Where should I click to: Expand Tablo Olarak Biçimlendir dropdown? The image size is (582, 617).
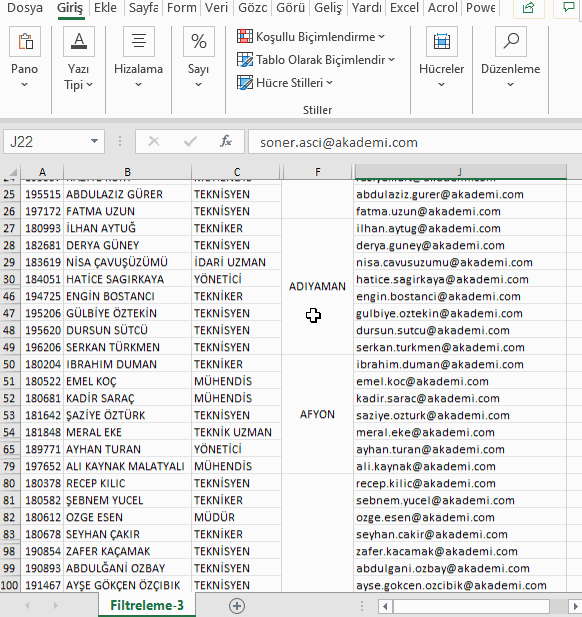[316, 60]
